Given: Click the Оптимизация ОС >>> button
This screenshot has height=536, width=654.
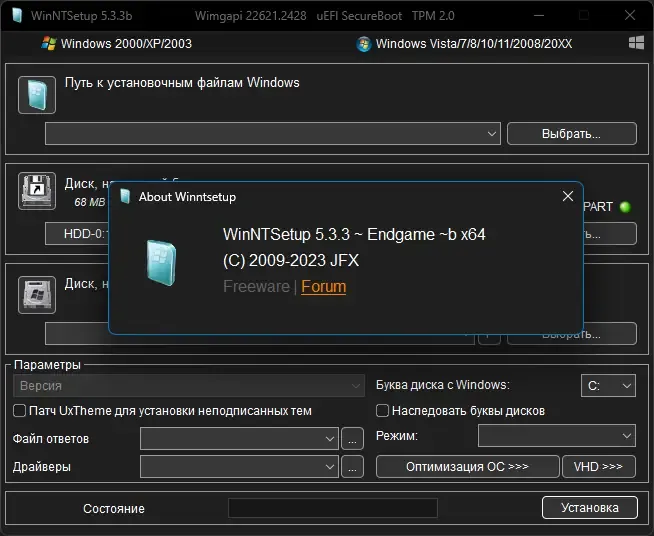Looking at the screenshot, I should click(468, 466).
